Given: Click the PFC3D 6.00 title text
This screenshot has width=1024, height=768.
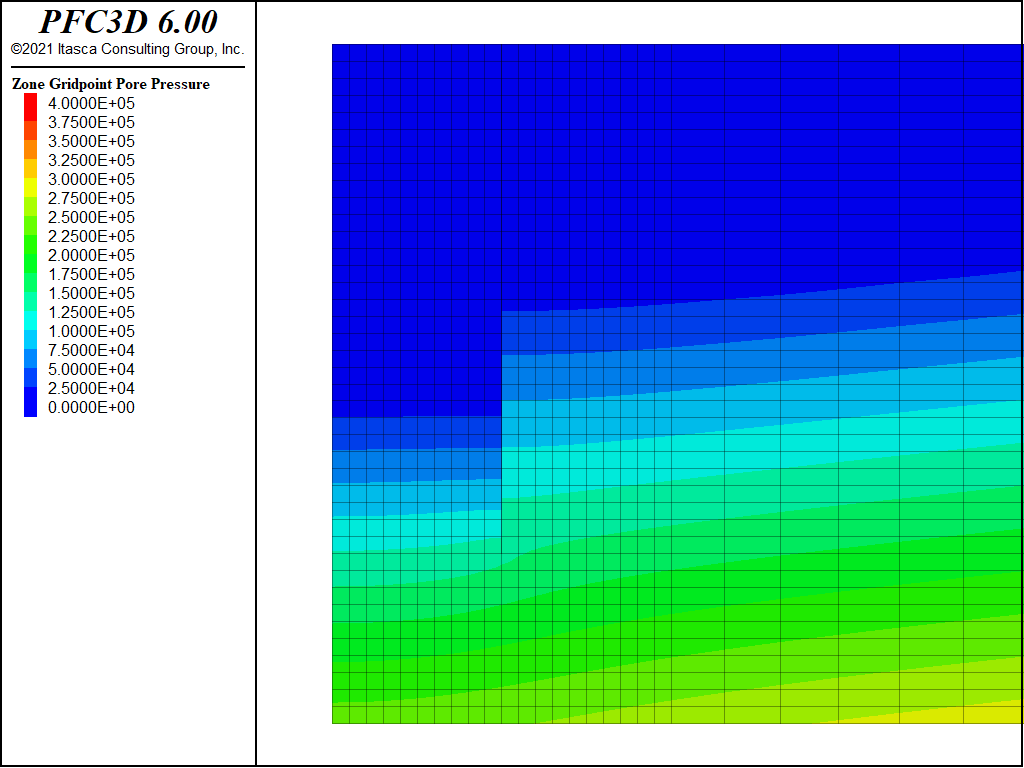Looking at the screenshot, I should 128,22.
